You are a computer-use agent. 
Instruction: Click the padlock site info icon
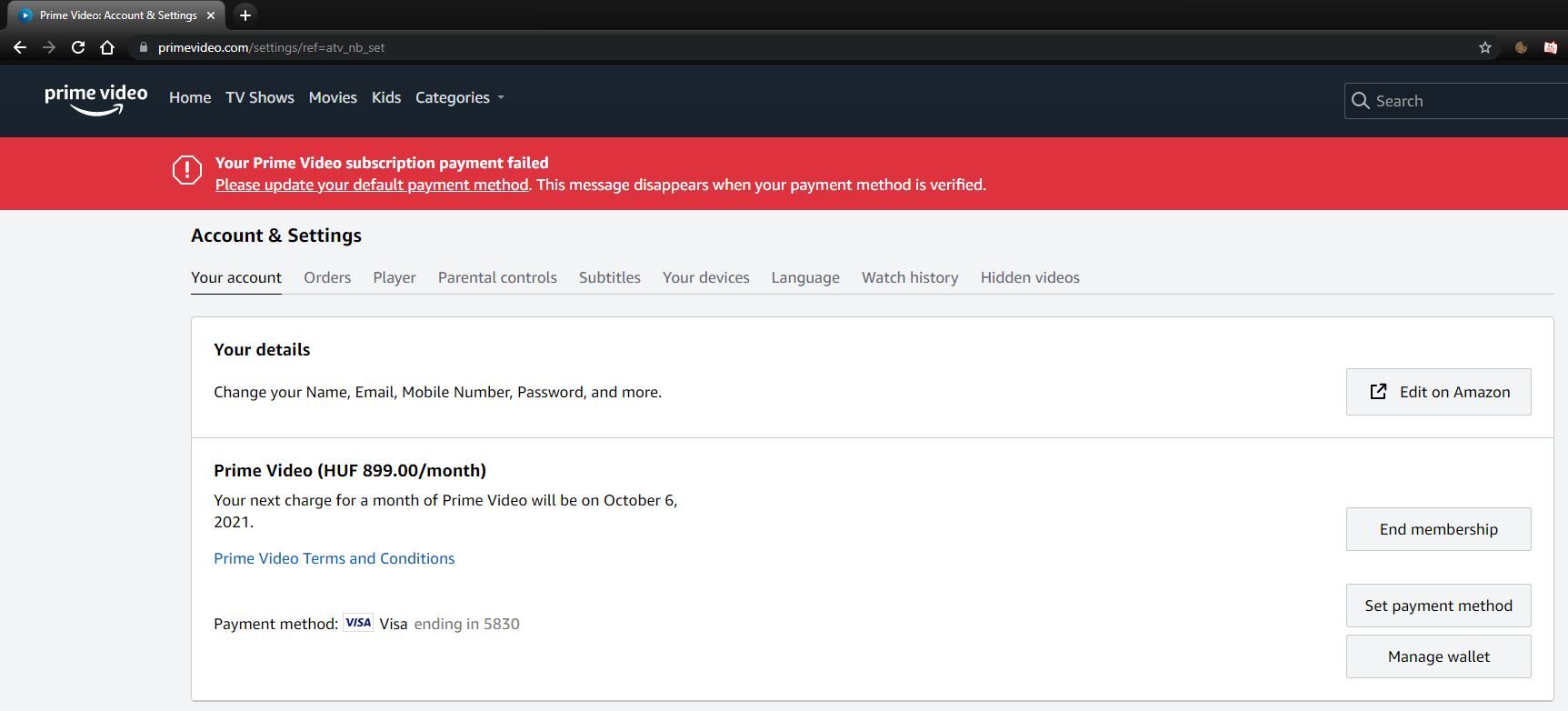coord(143,47)
